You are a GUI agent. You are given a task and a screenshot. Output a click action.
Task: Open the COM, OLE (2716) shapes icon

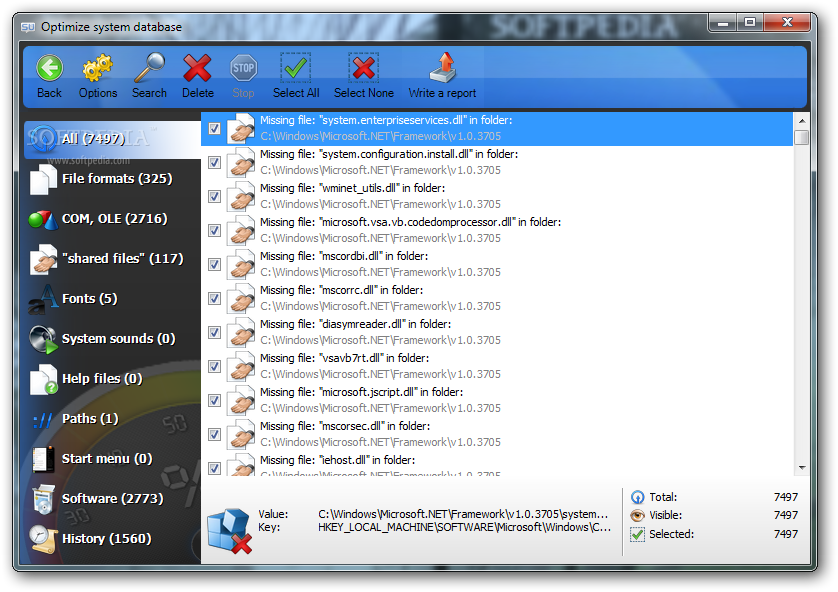[43, 220]
